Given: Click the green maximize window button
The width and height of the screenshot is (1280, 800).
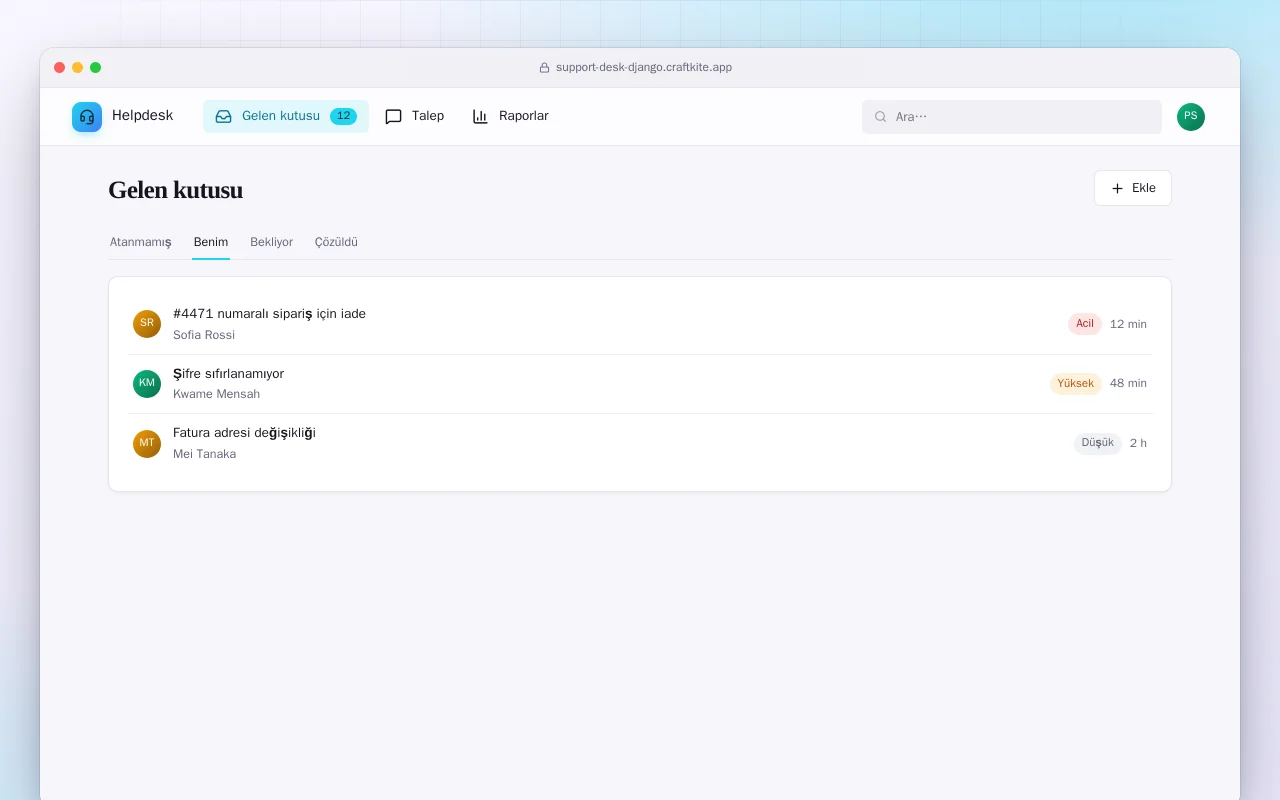Looking at the screenshot, I should 96,68.
